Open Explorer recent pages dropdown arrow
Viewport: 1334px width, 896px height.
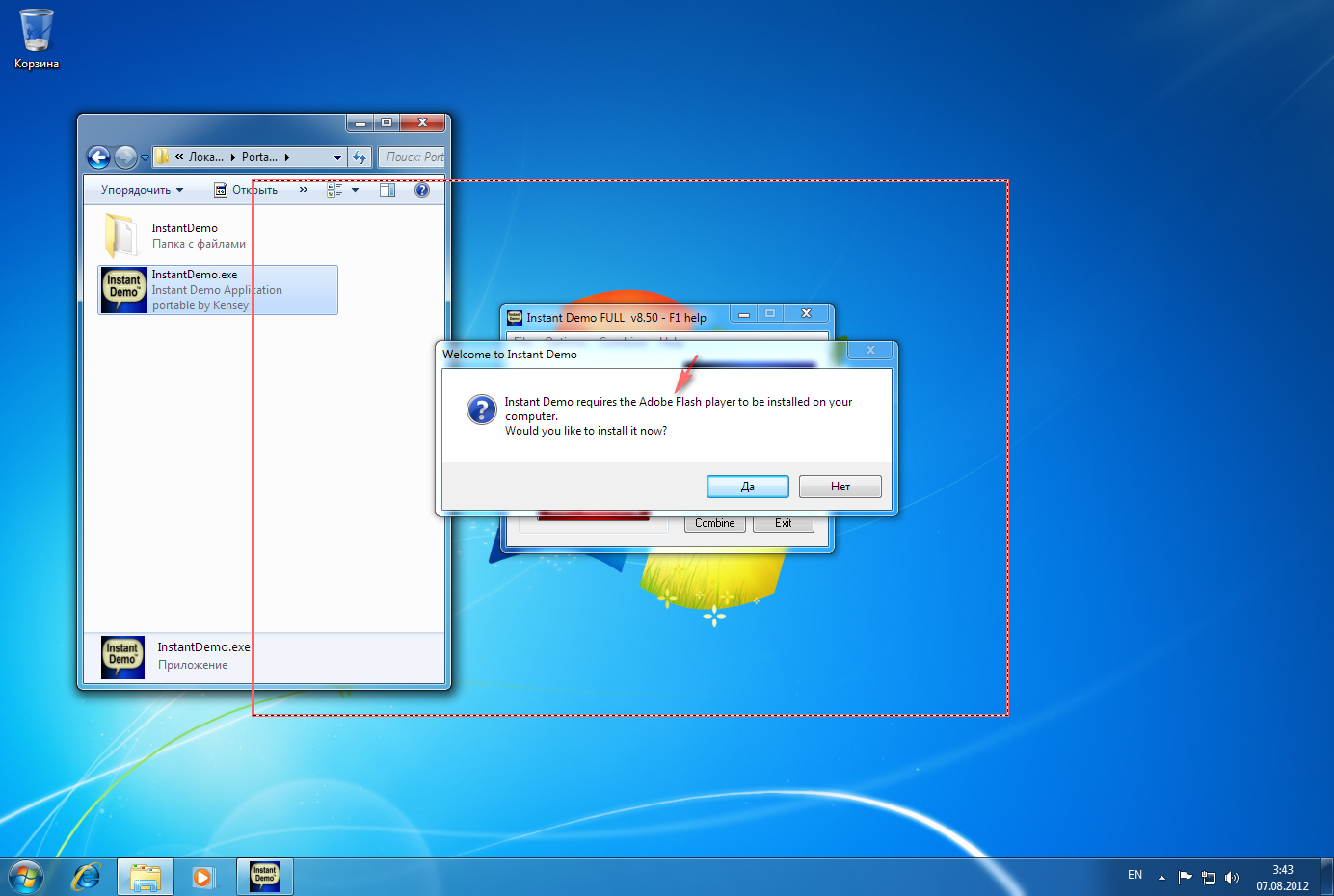click(x=145, y=158)
